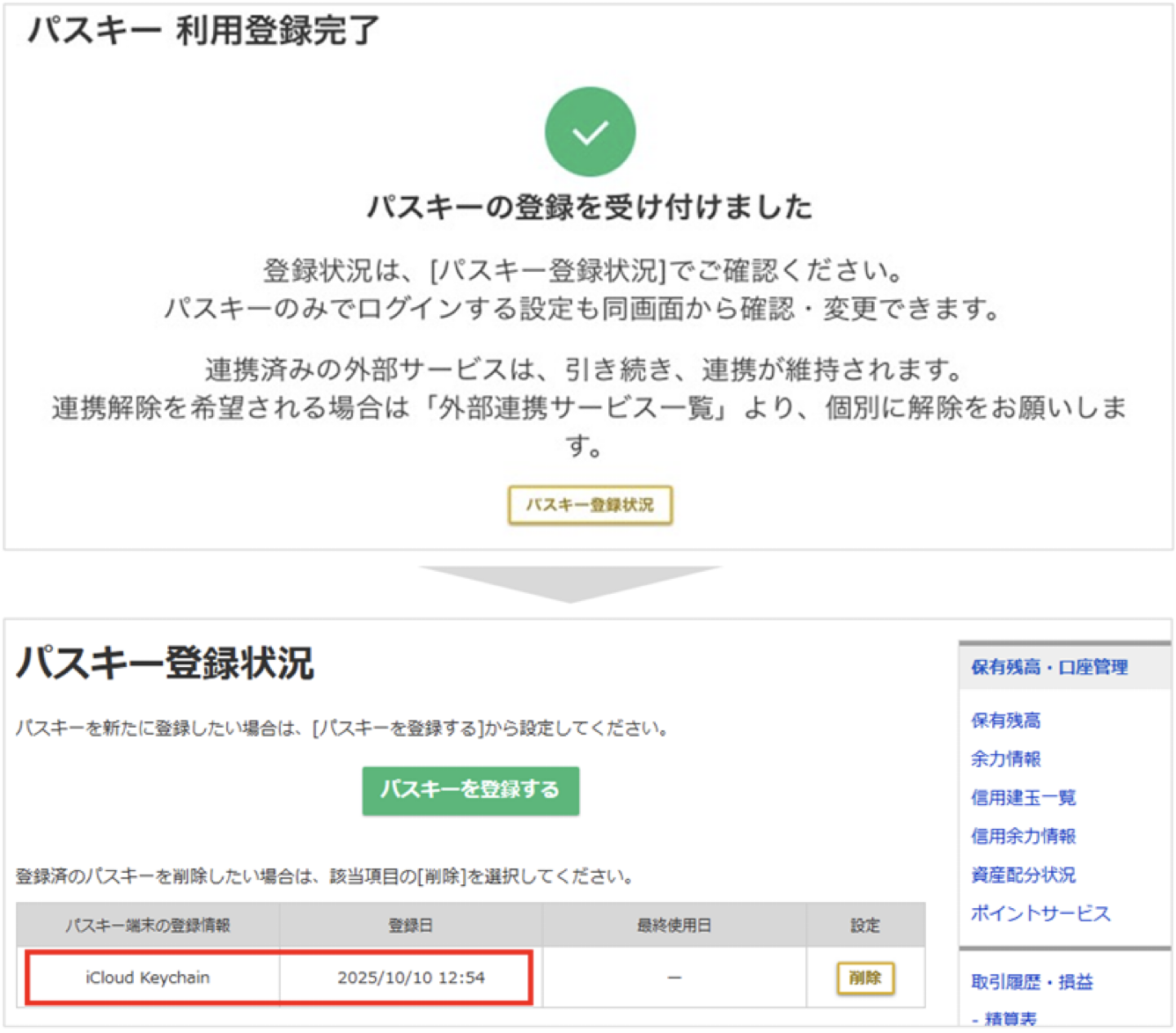Viewport: 1176px width, 1033px height.
Task: Open the 保有残高 link
Action: pos(1005,721)
